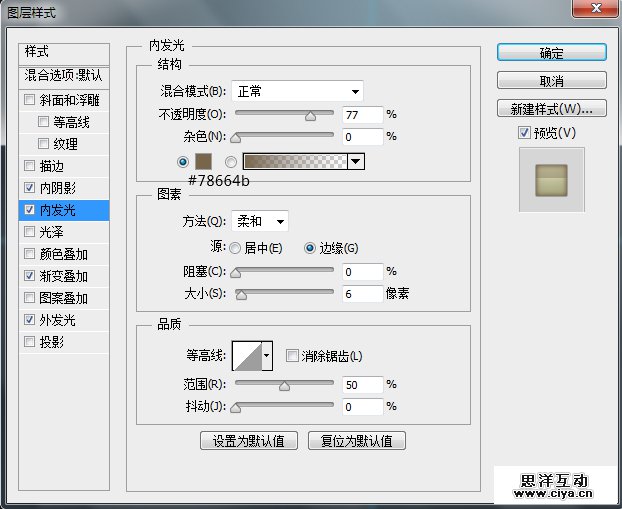This screenshot has width=622, height=509.
Task: Toggle the 消除锯齿 anti-alias checkbox
Action: [292, 356]
